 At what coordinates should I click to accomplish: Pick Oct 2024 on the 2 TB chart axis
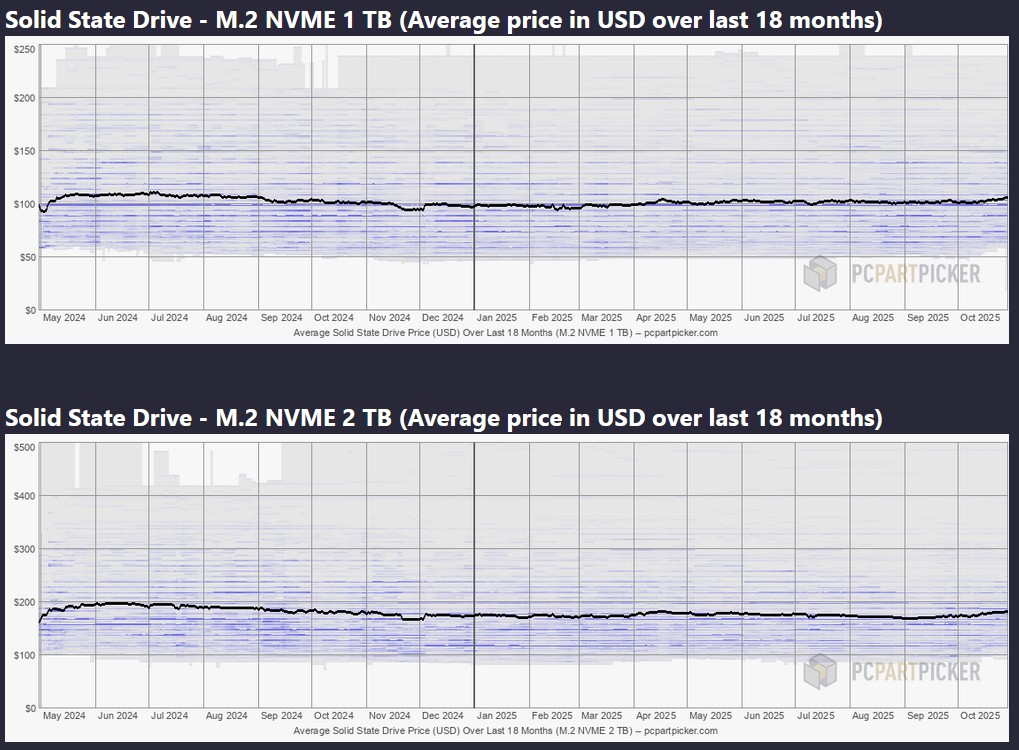point(334,716)
